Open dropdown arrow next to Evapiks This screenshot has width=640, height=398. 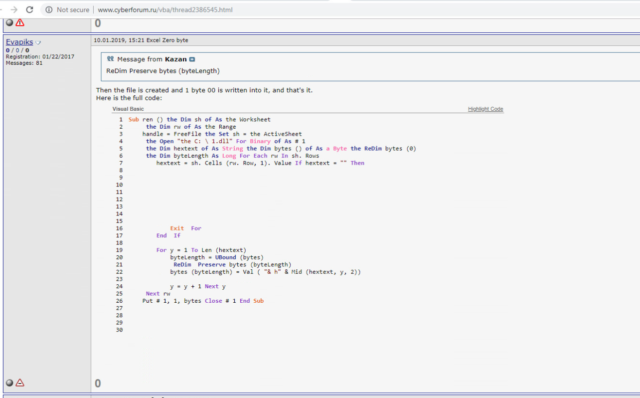(x=38, y=42)
